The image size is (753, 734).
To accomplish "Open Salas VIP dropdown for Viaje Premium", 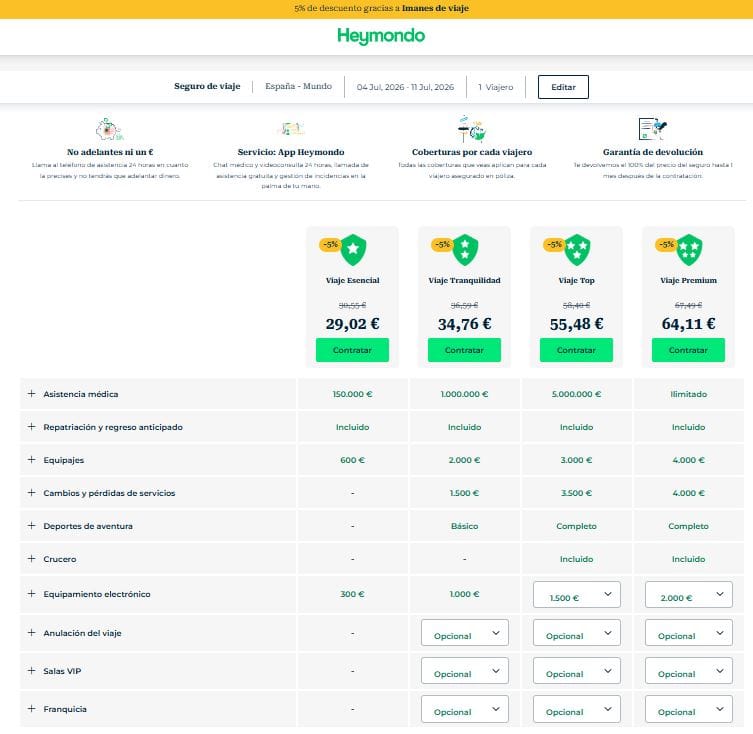I will [688, 671].
